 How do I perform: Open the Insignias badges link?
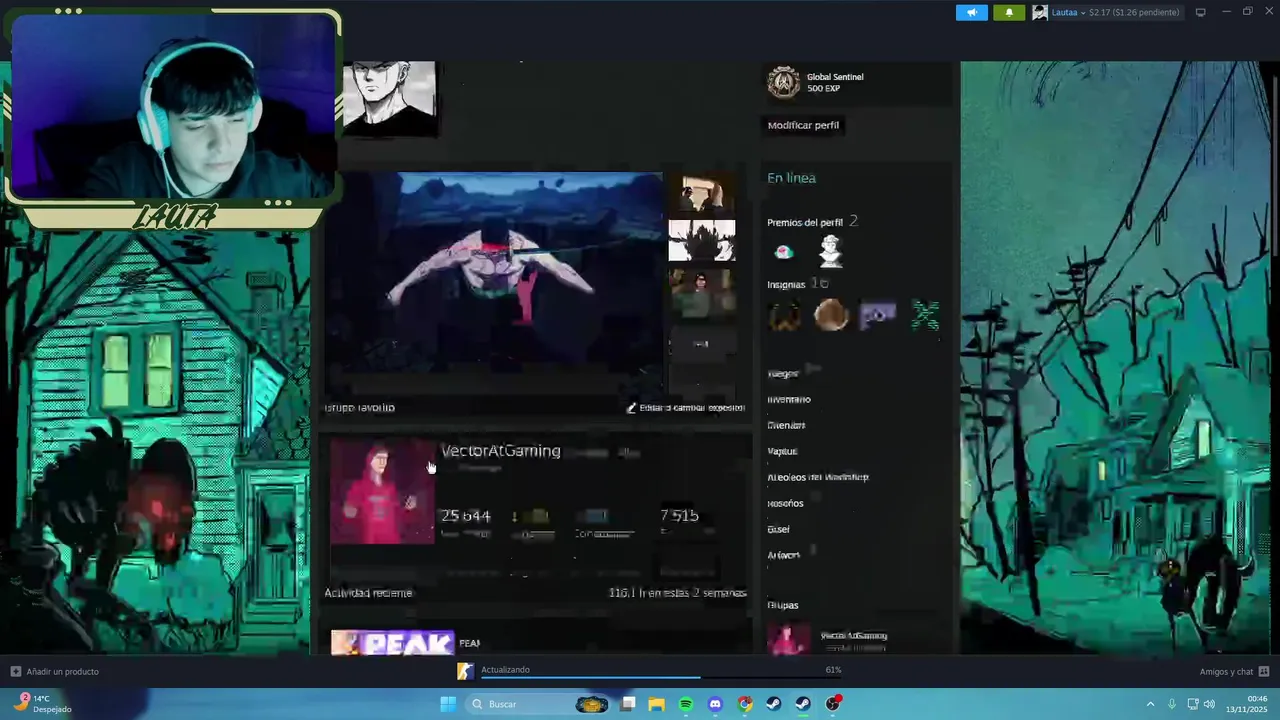(x=786, y=284)
